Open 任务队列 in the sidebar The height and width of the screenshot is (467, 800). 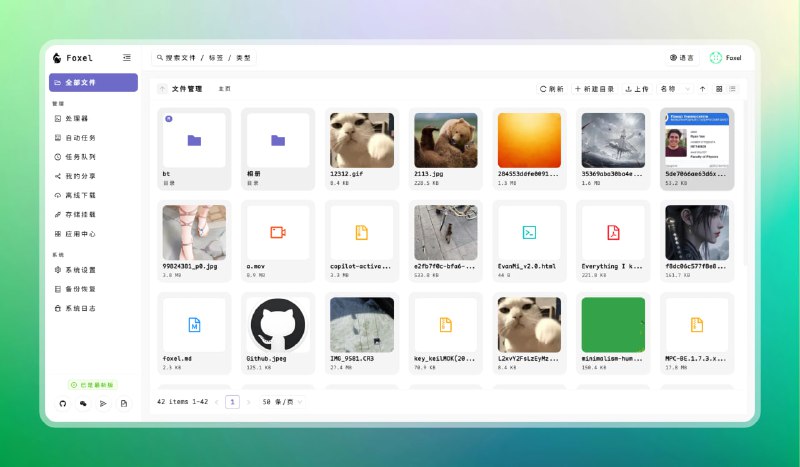pyautogui.click(x=80, y=157)
